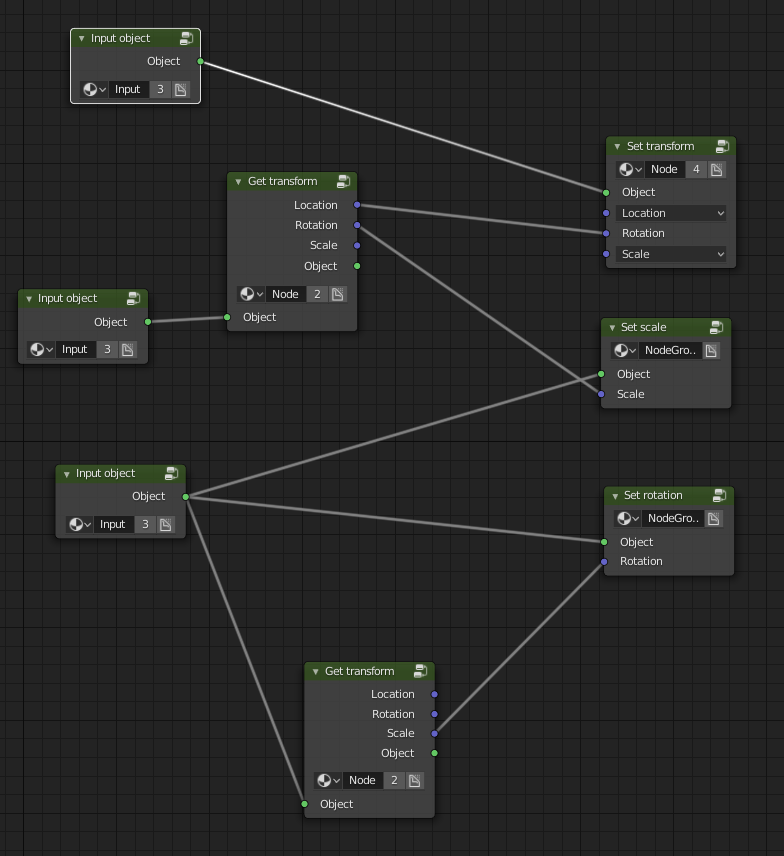Screen dimensions: 784x856
Task: Click Object output socket of selected Input object node
Action: (200, 62)
